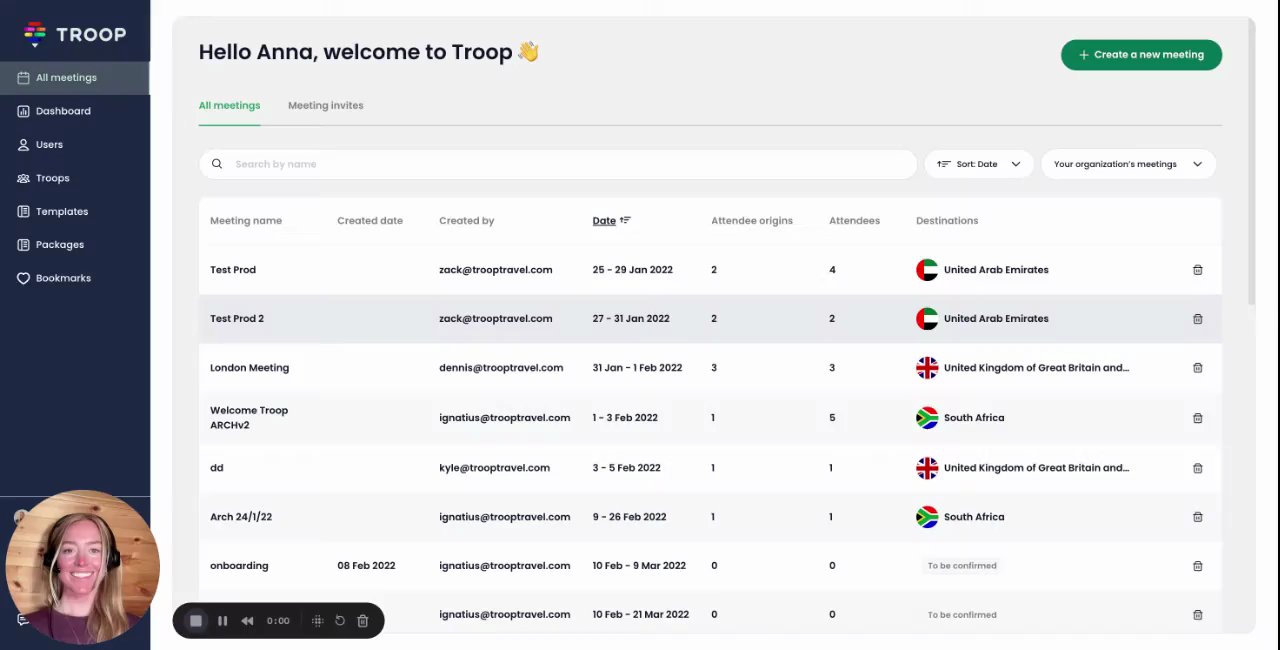
Task: Click the Search by name field
Action: [x=558, y=164]
